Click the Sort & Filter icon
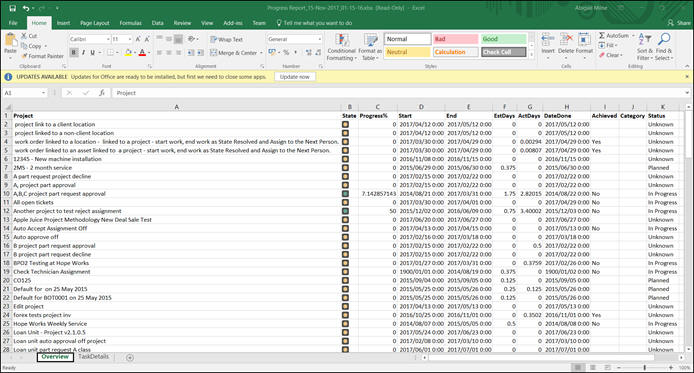The height and width of the screenshot is (373, 694). tap(644, 40)
